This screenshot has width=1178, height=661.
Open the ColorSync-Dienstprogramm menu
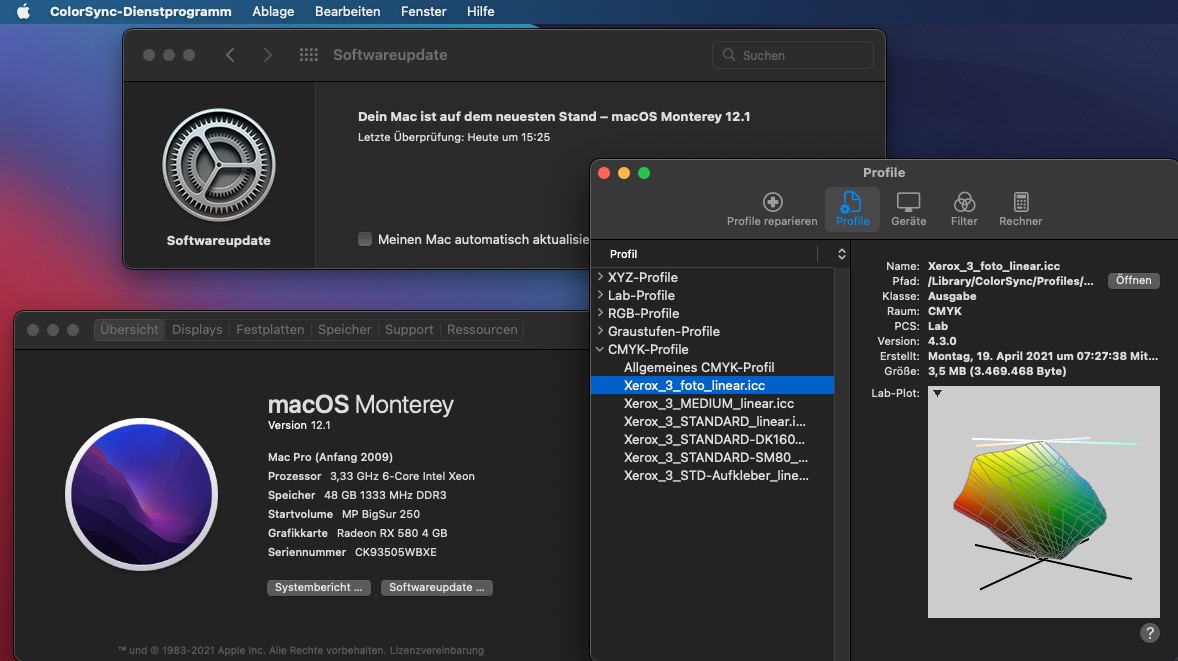(x=140, y=11)
